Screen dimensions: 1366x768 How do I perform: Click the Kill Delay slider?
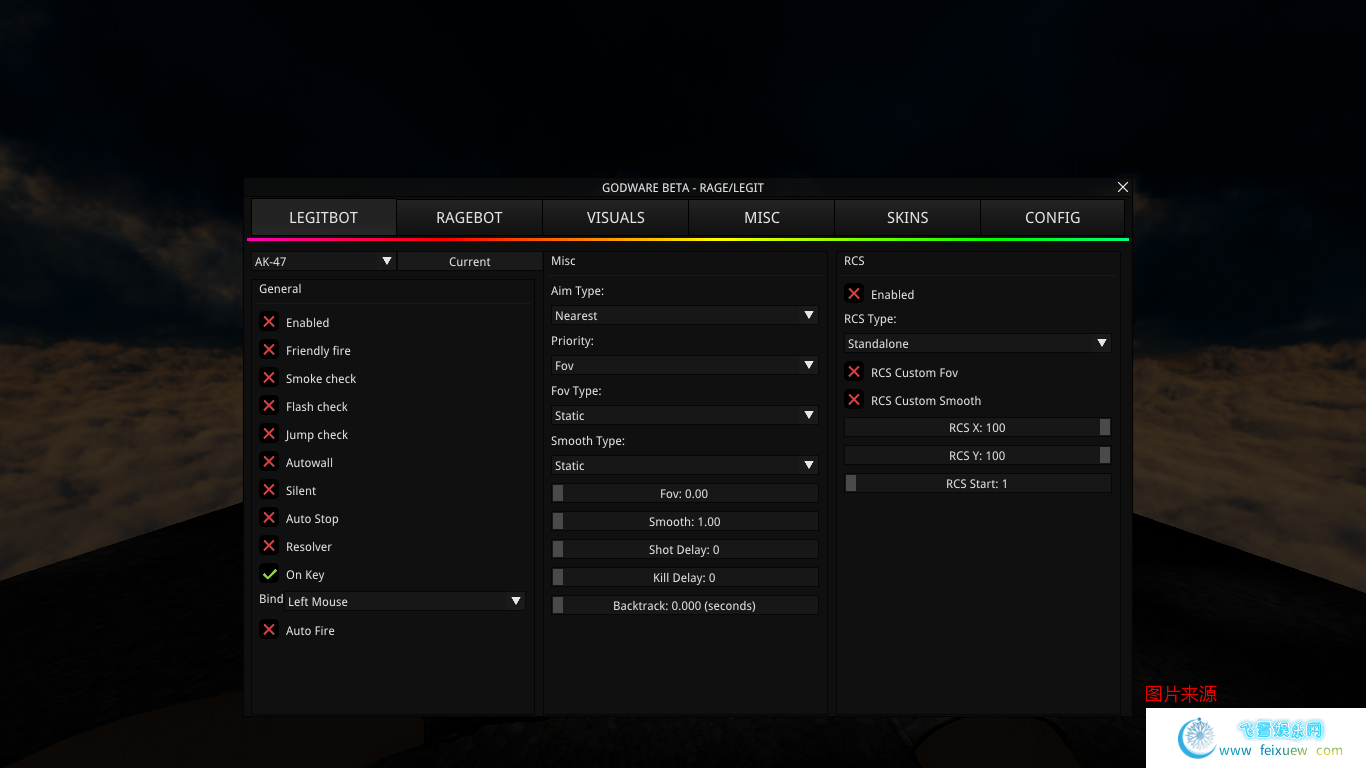click(685, 577)
